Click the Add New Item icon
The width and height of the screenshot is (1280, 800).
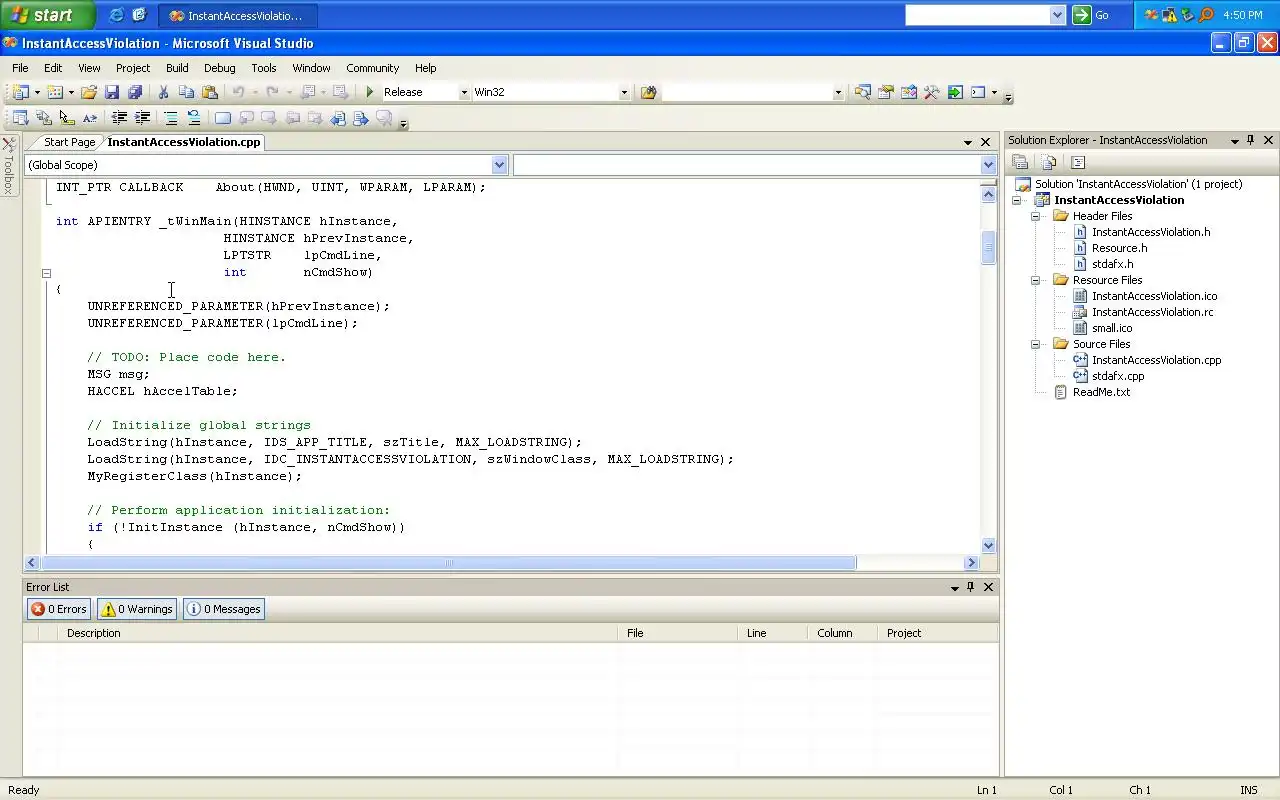pos(54,92)
